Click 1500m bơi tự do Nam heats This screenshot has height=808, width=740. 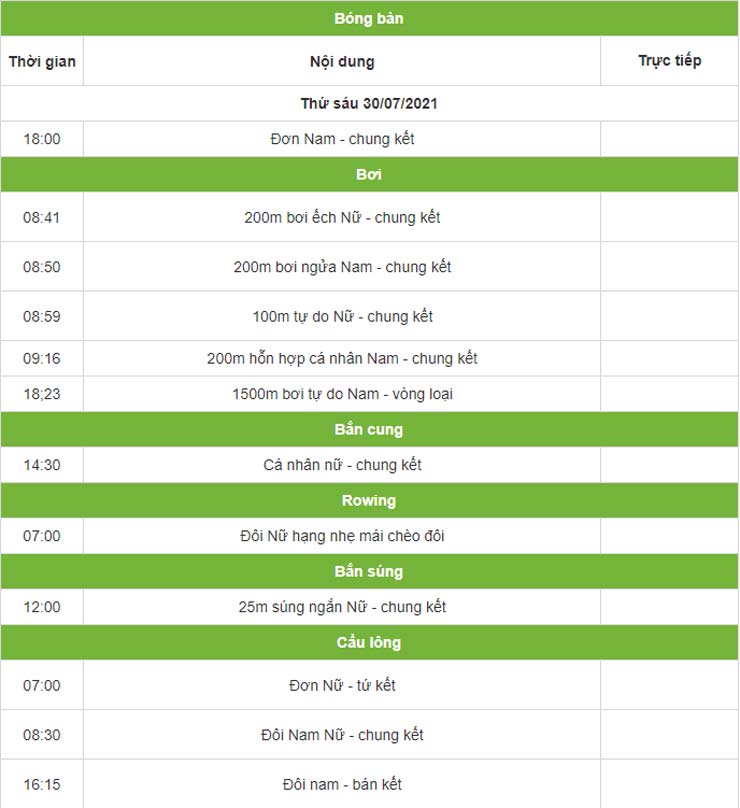click(342, 394)
